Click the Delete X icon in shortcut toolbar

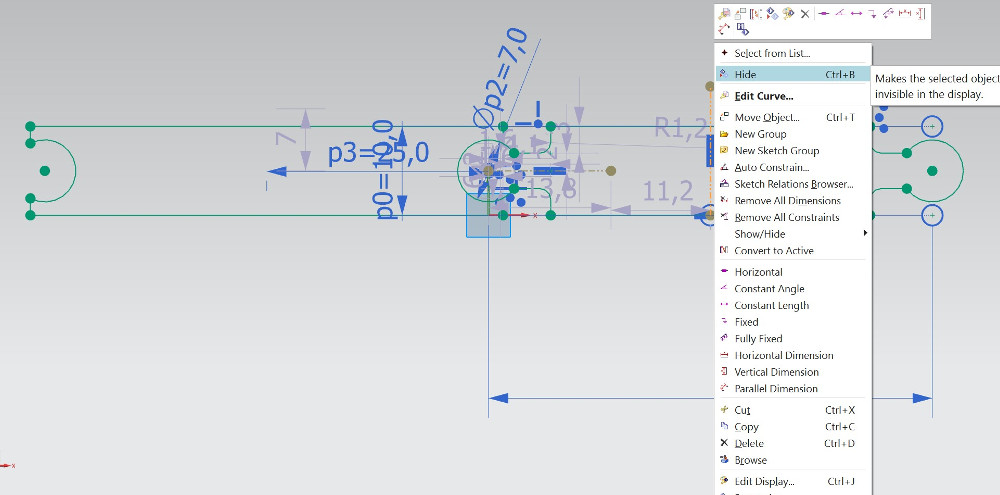point(805,13)
